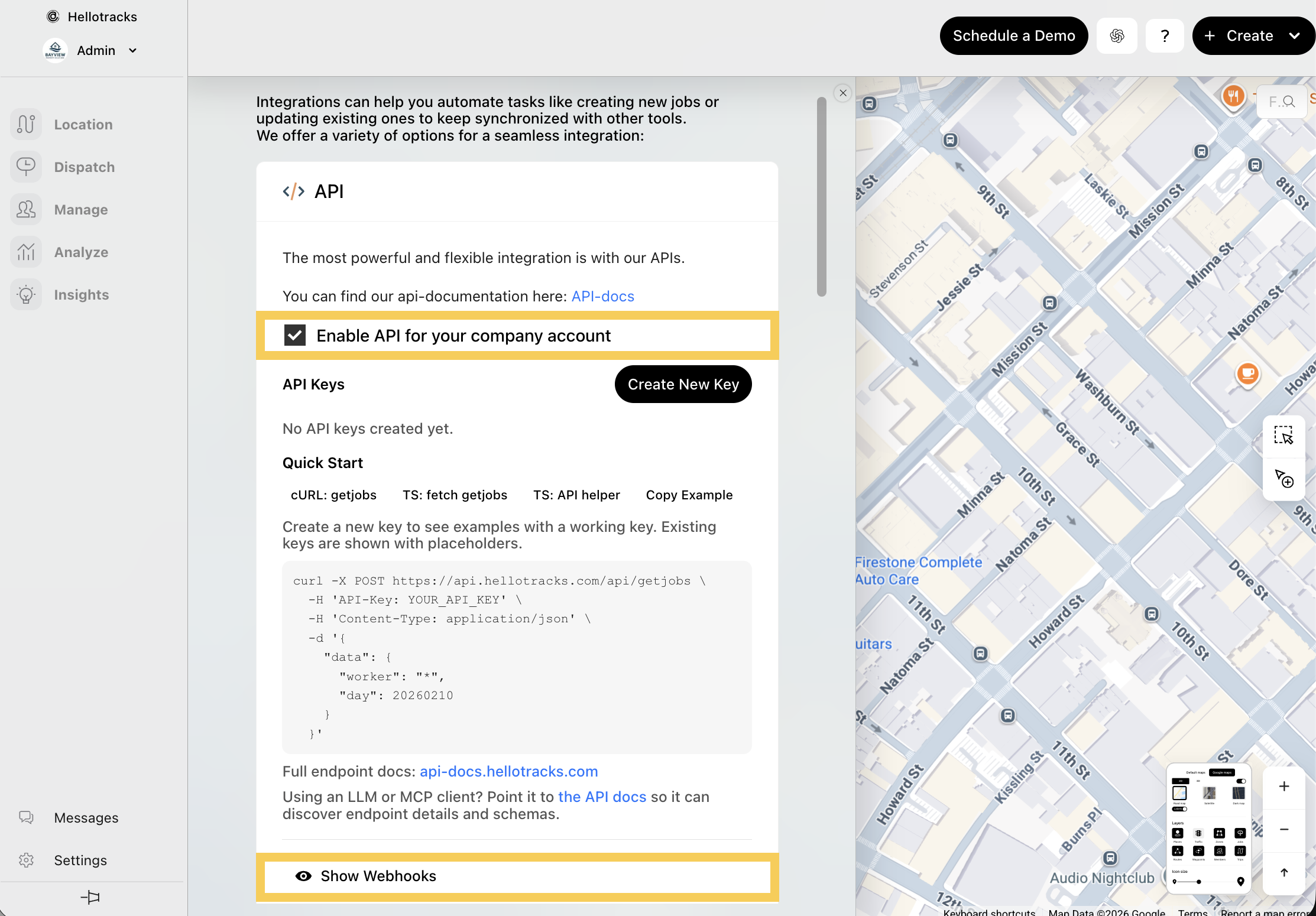Open the Create dropdown arrow

pyautogui.click(x=1294, y=36)
